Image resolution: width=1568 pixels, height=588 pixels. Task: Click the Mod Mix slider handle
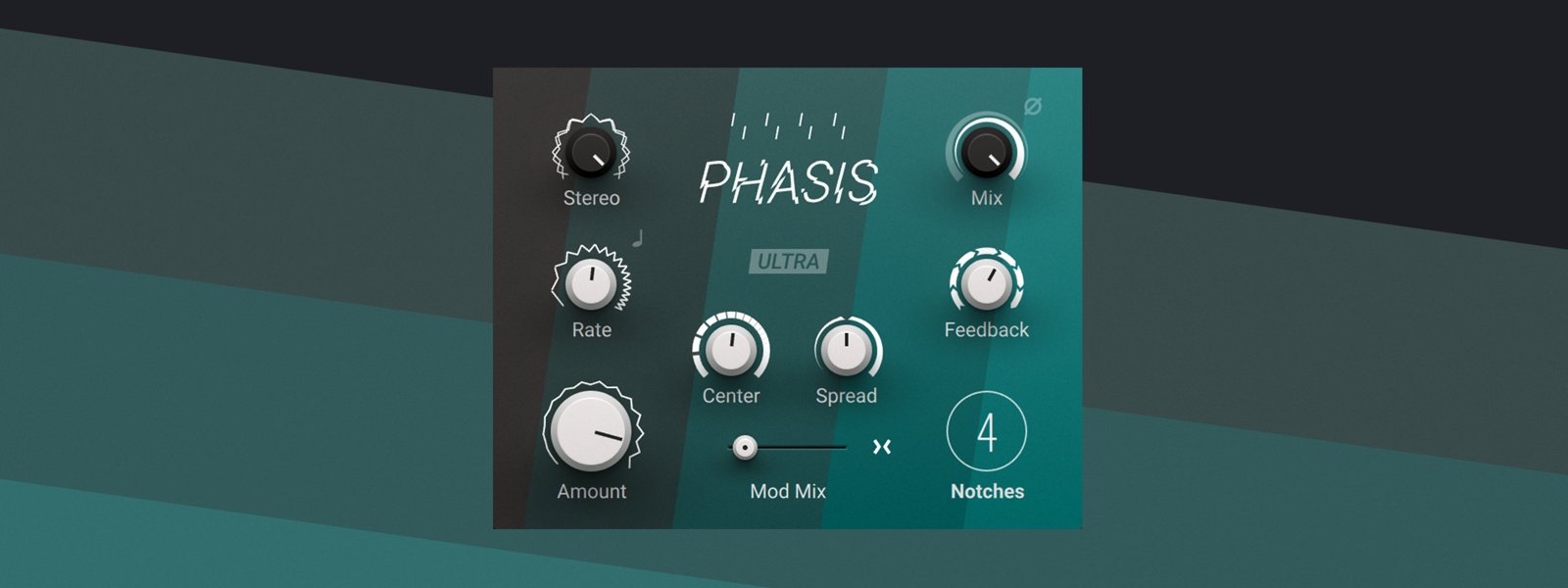745,448
